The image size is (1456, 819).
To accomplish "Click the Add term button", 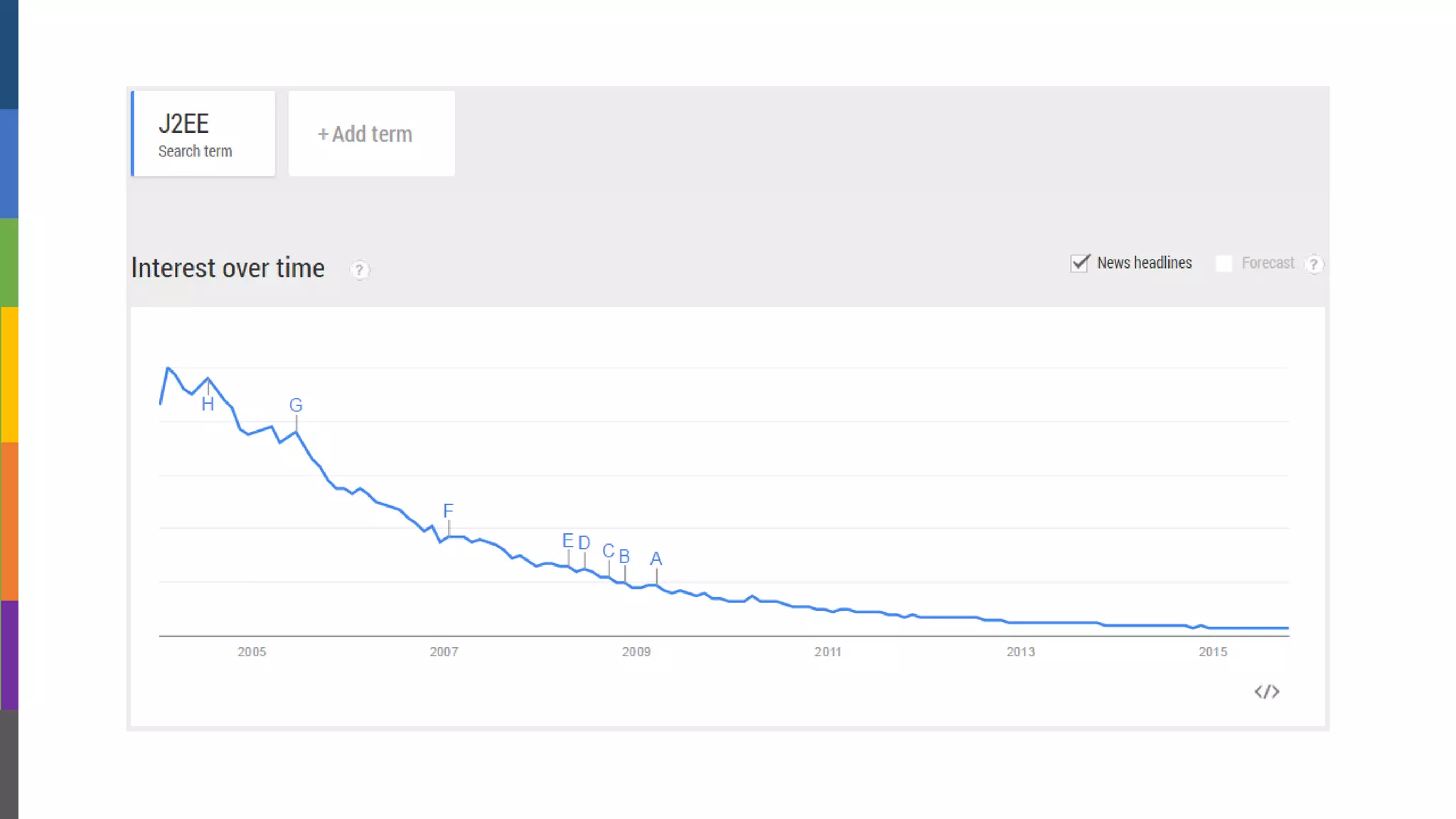I will (371, 134).
